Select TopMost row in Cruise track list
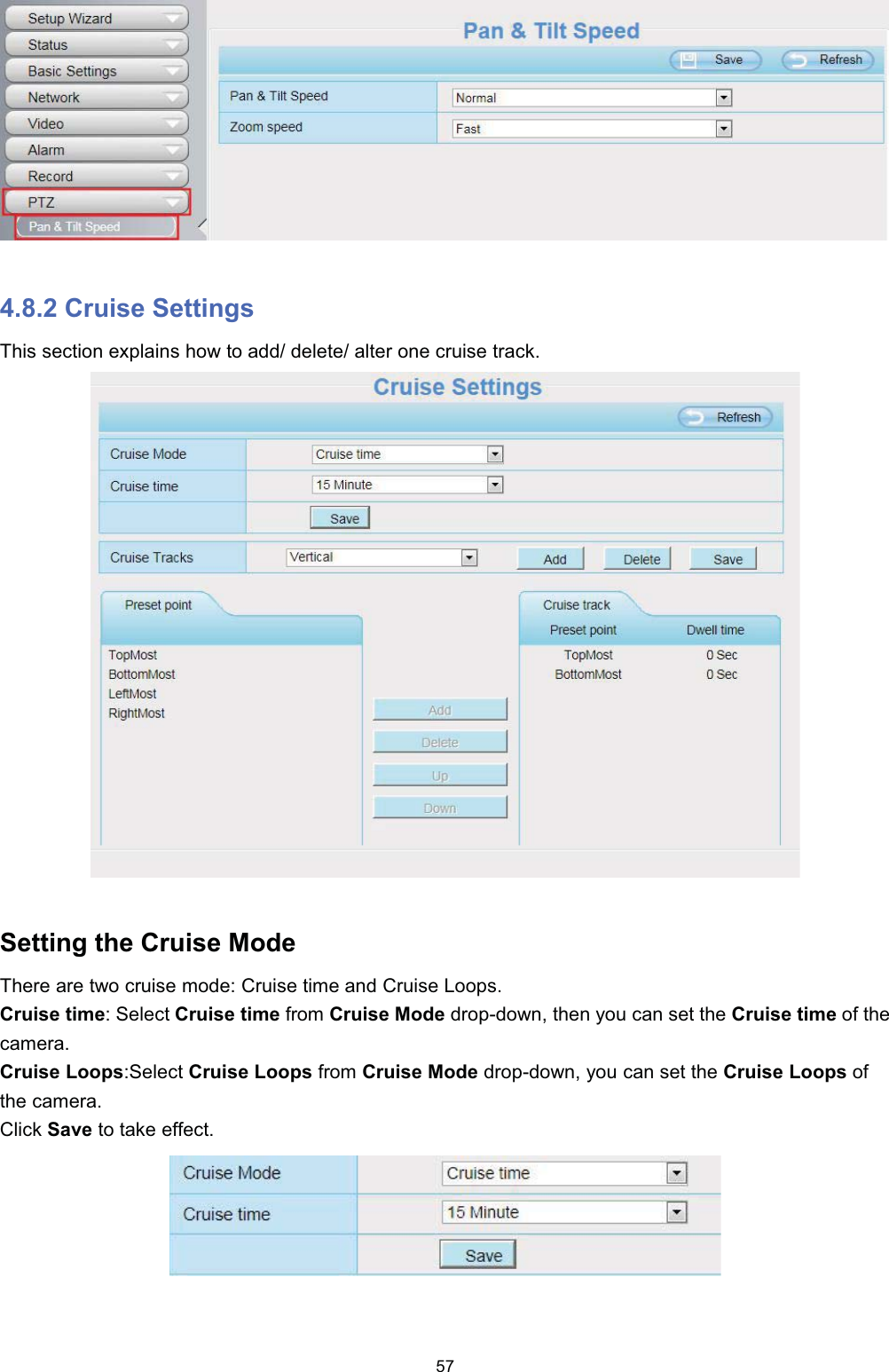This screenshot has width=889, height=1372. click(x=649, y=655)
